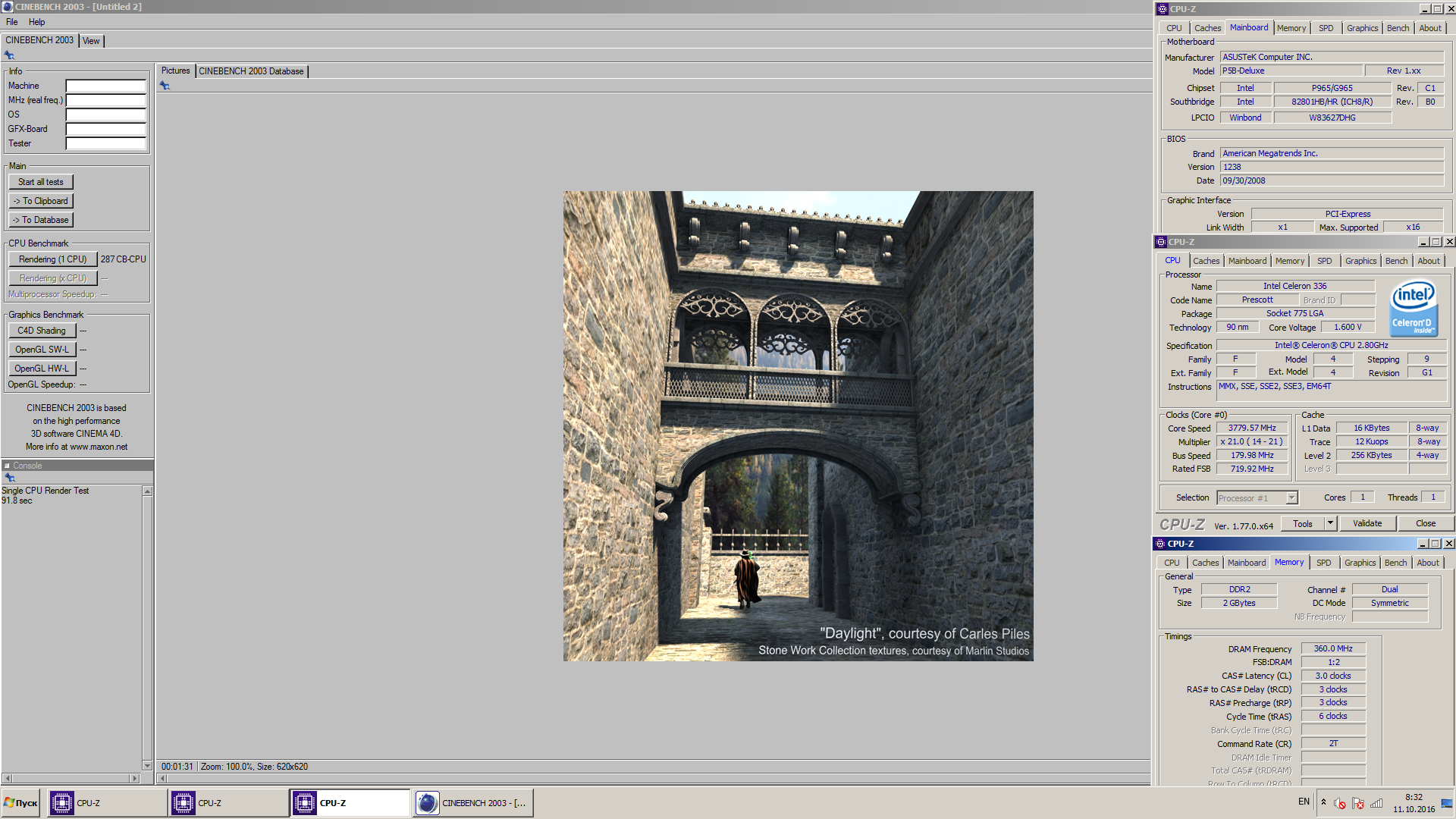
Task: Click the GFX-Board input field
Action: click(x=105, y=129)
